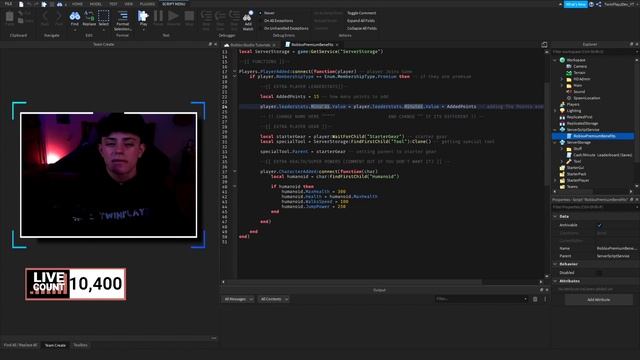Expand the StarterPlayer node in Explorer
640x360 pixels.
(x=555, y=180)
